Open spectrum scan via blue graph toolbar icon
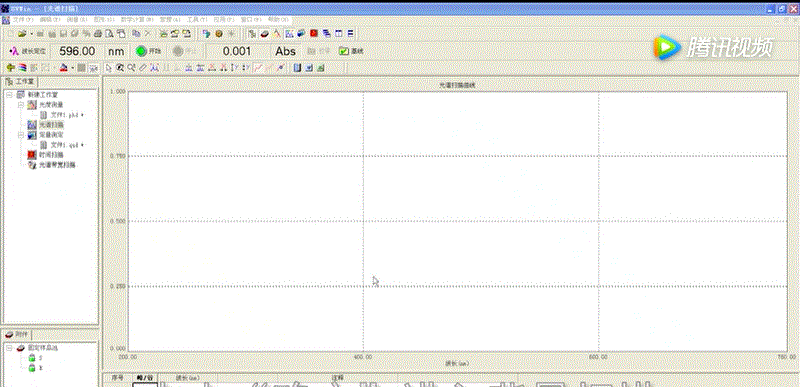Viewport: 802px width, 387px height. pos(289,34)
